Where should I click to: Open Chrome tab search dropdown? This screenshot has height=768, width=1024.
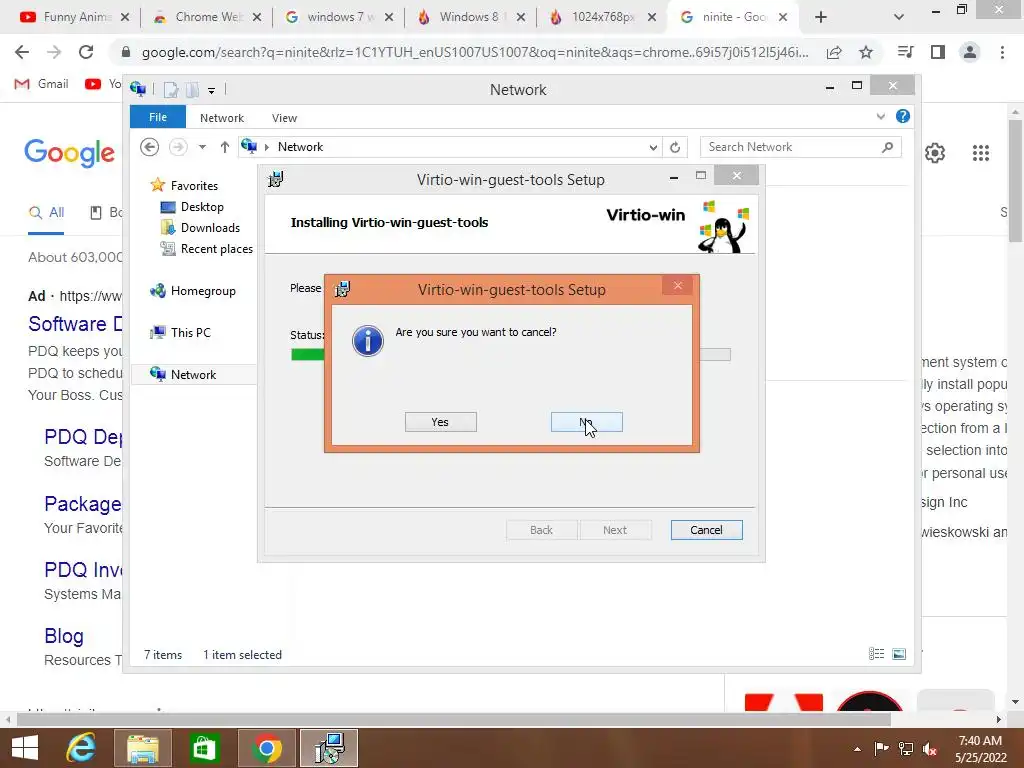click(899, 17)
